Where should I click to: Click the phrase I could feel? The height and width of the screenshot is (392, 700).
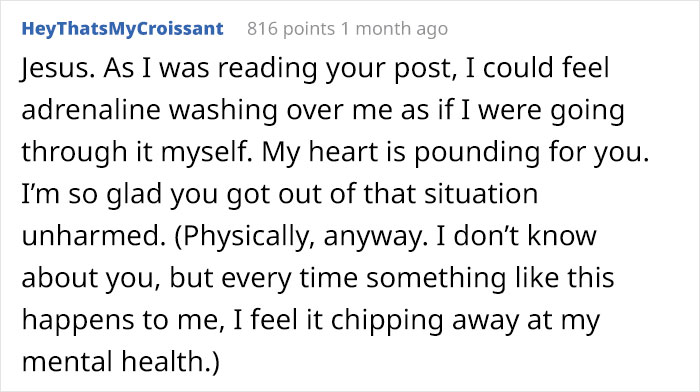(538, 68)
